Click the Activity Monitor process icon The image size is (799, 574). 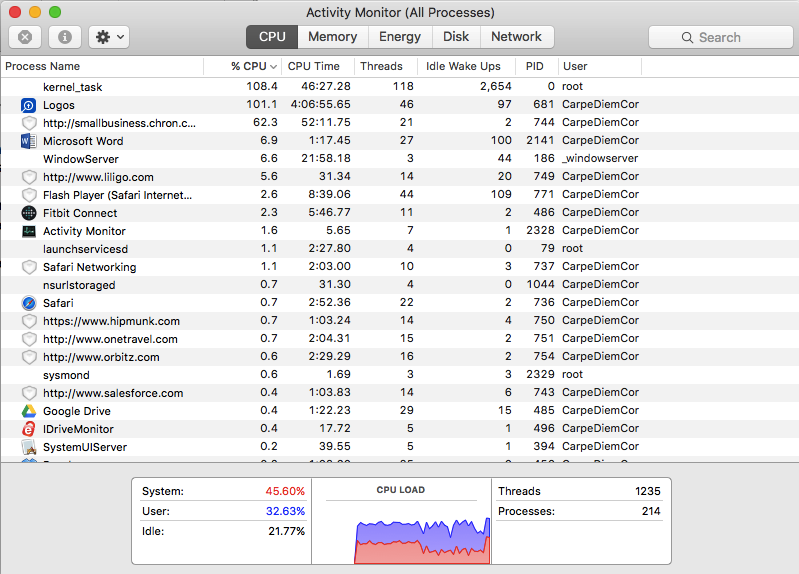29,231
